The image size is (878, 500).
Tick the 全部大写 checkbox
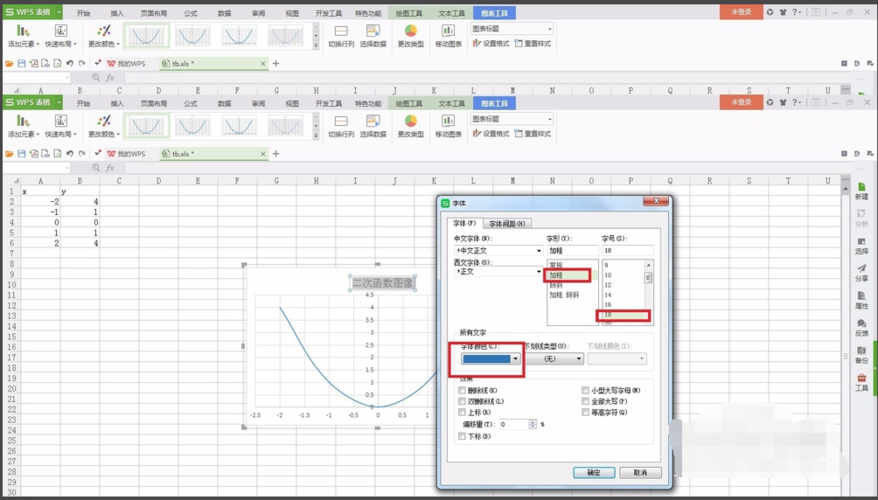pyautogui.click(x=586, y=401)
